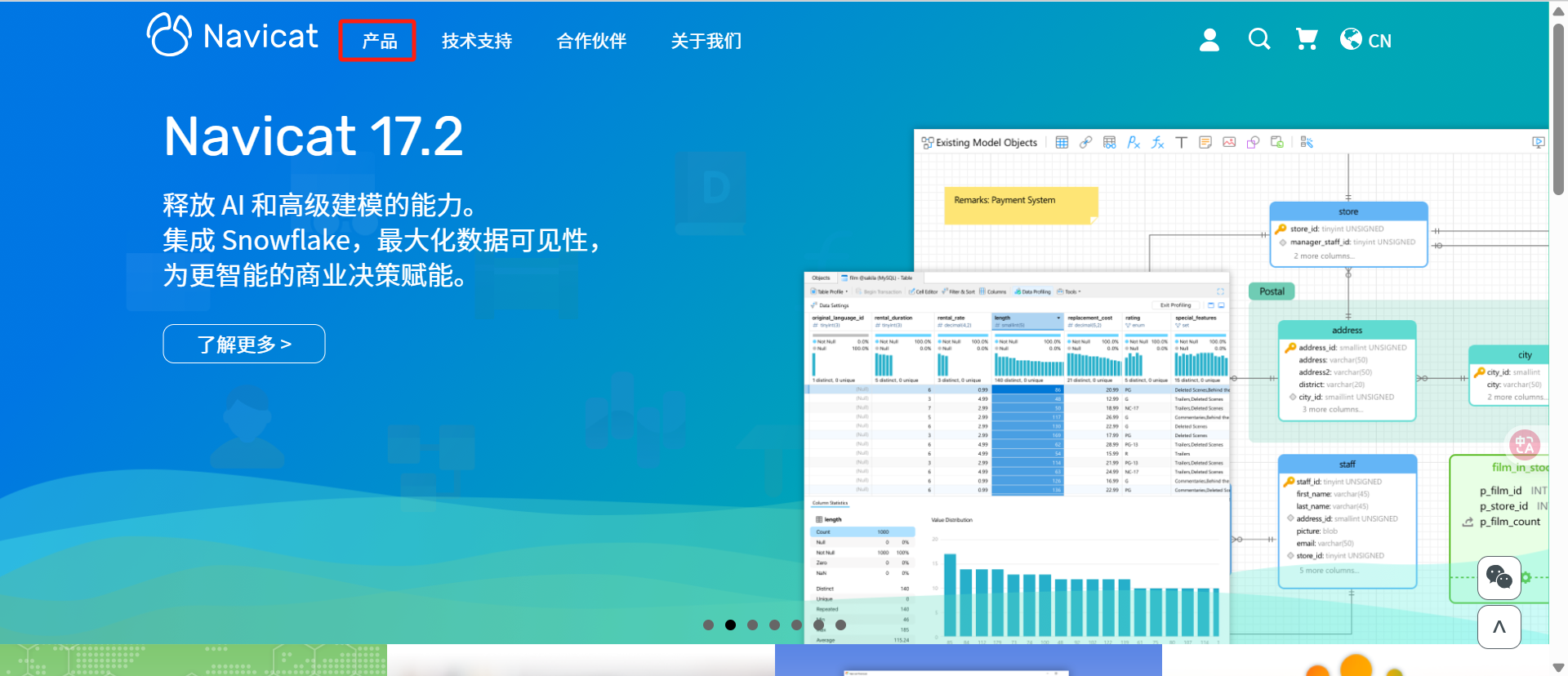Image resolution: width=1568 pixels, height=676 pixels.
Task: Click the vertical page scrollbar thumb
Action: point(1558,109)
